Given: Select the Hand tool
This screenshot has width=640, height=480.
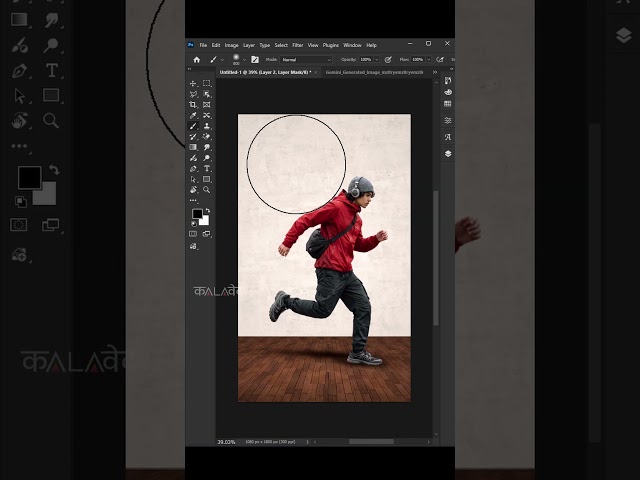Looking at the screenshot, I should 193,190.
